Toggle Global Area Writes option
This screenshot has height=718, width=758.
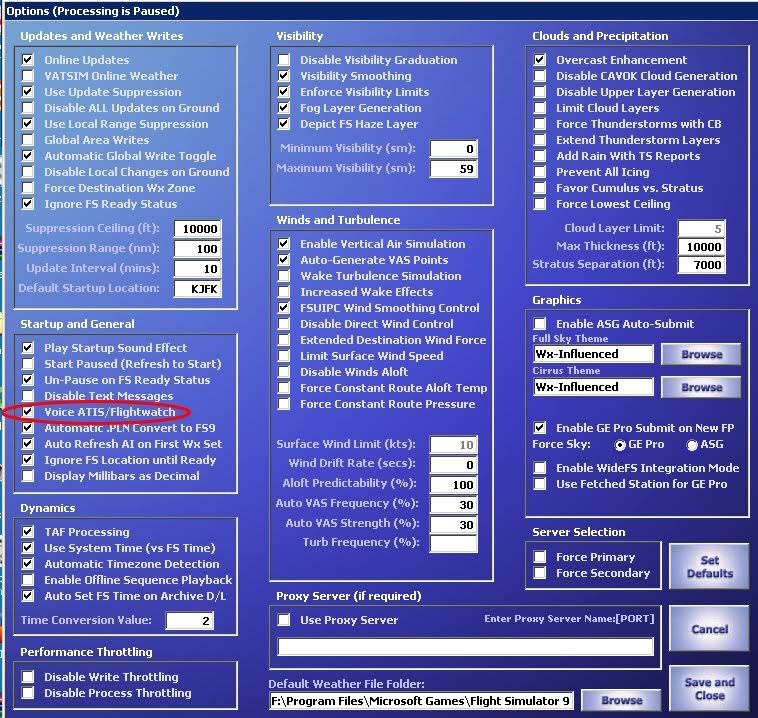(28, 140)
